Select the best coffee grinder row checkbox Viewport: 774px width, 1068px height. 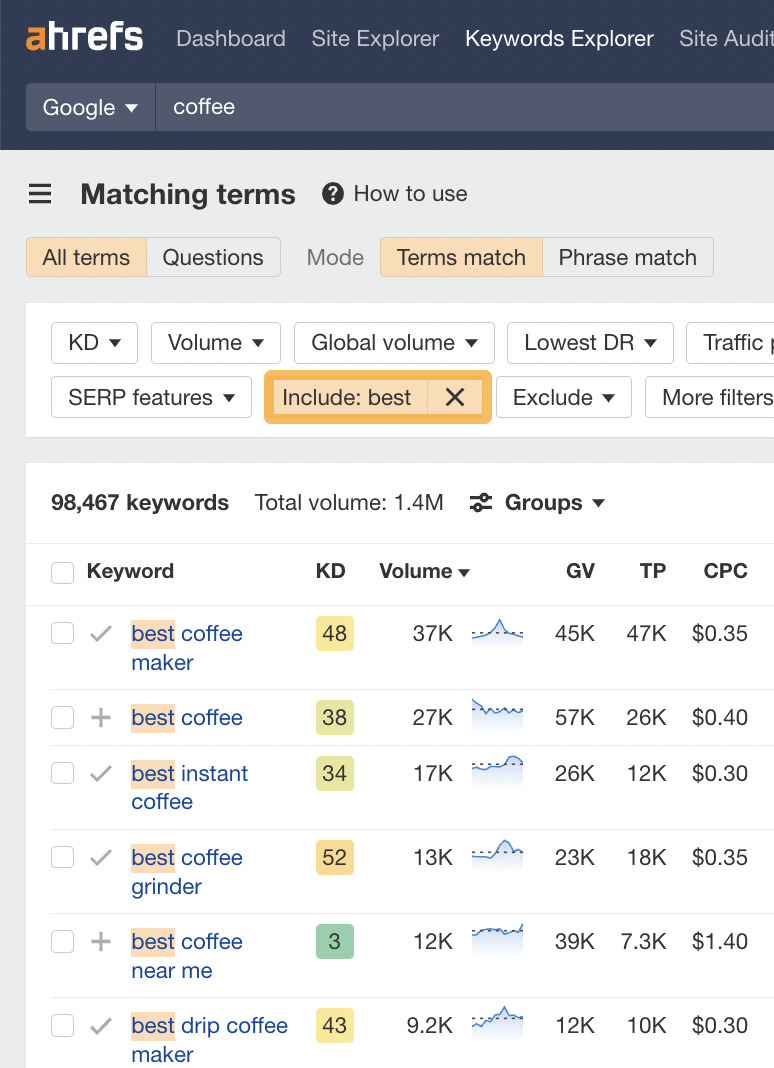click(62, 857)
